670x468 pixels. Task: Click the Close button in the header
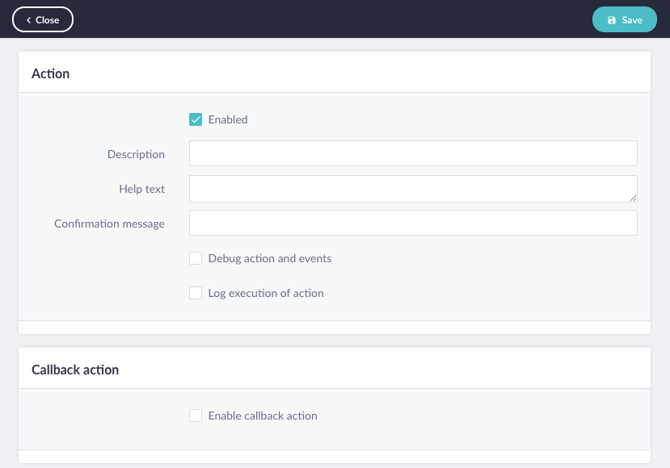click(43, 20)
